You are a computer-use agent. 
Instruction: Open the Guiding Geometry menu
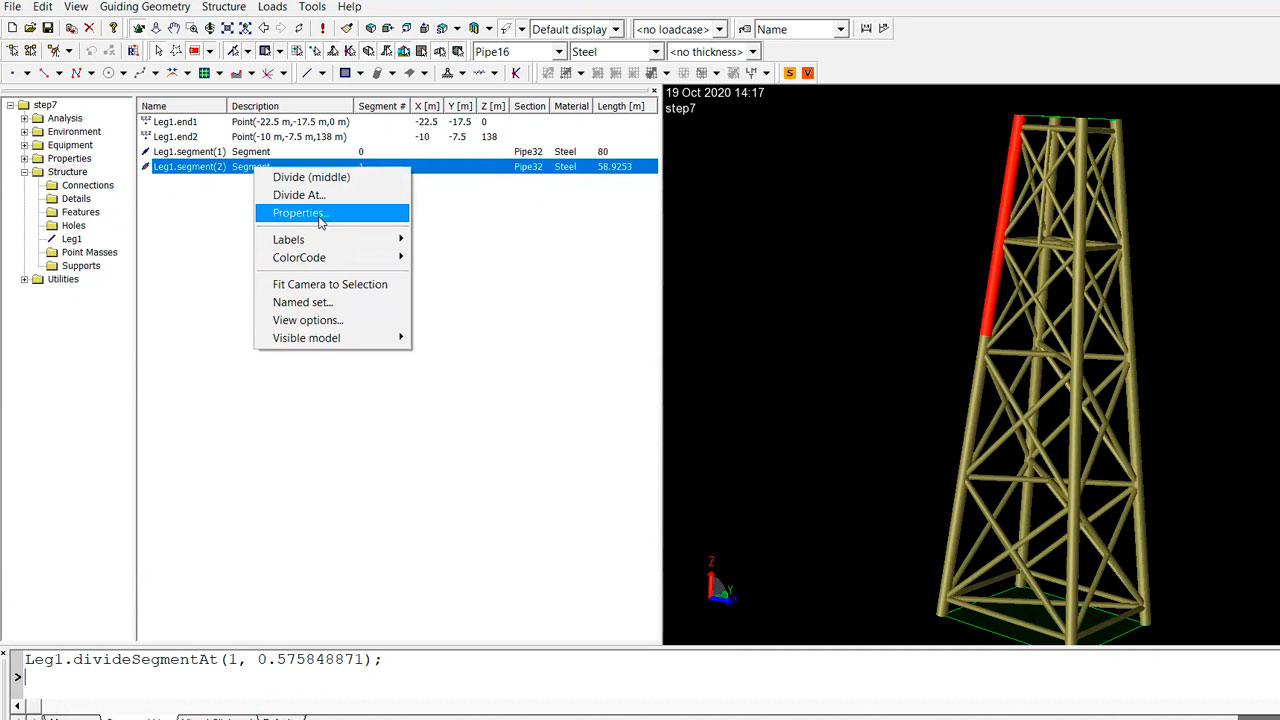point(145,7)
